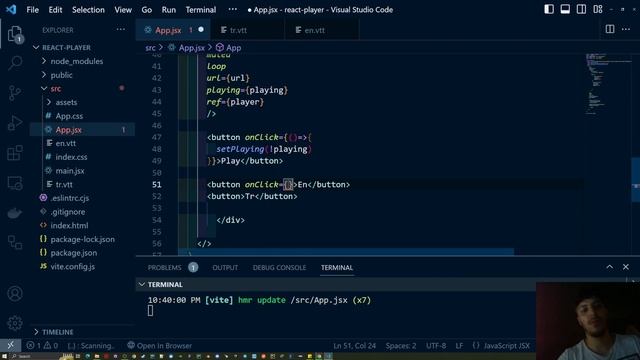Select the TERMINAL panel tab
The height and width of the screenshot is (360, 640).
(x=337, y=268)
